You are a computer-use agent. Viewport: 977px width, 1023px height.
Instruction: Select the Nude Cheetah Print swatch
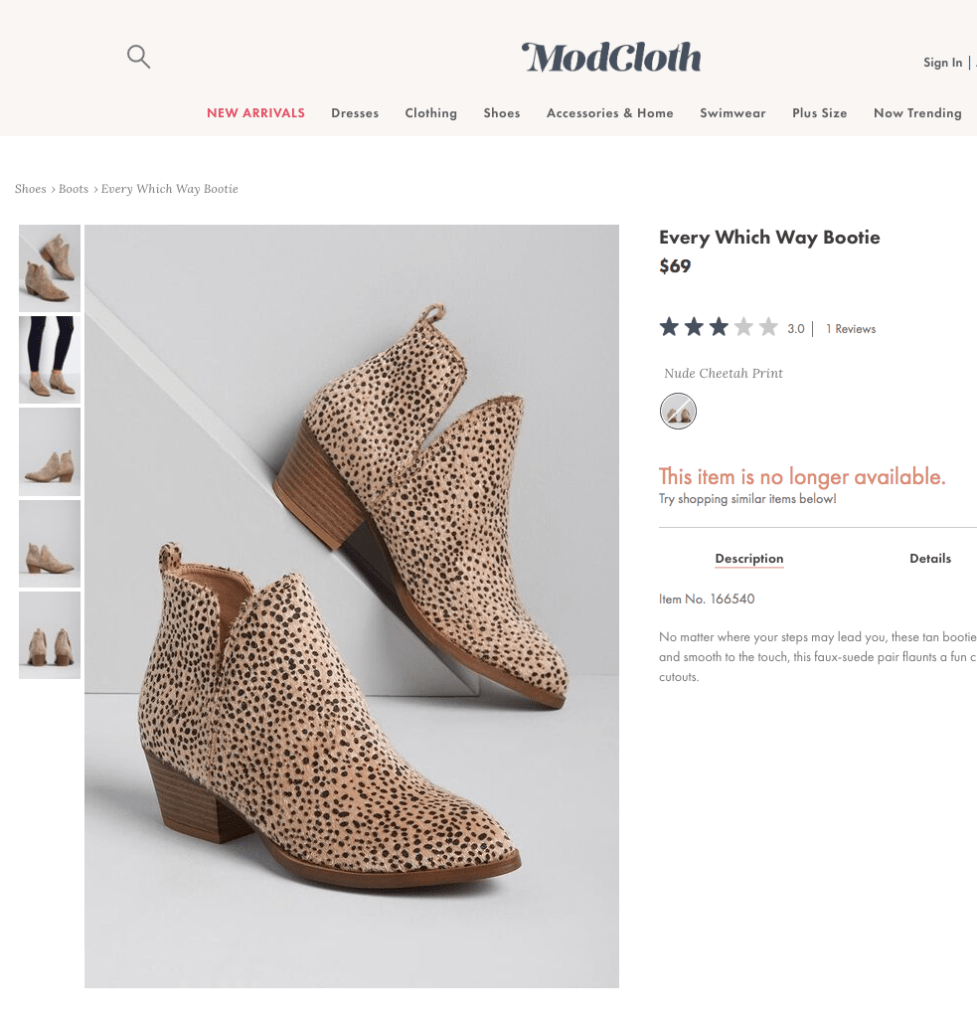678,411
